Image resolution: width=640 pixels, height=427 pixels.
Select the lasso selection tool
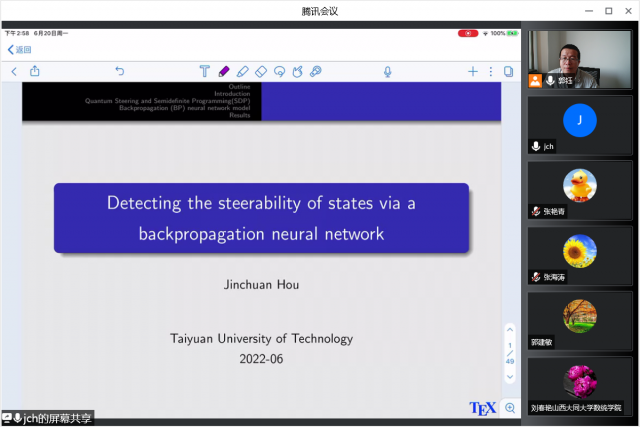point(279,71)
